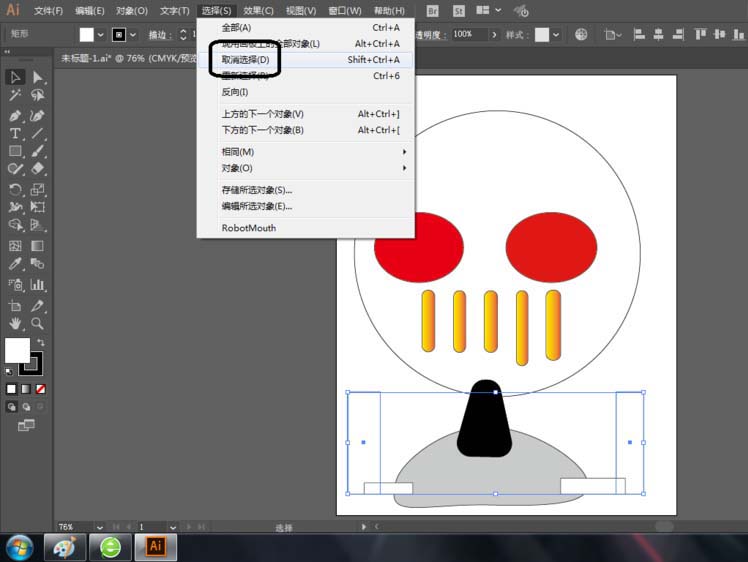Image resolution: width=748 pixels, height=562 pixels.
Task: Select the Perspective Grid tool
Action: pyautogui.click(x=37, y=225)
